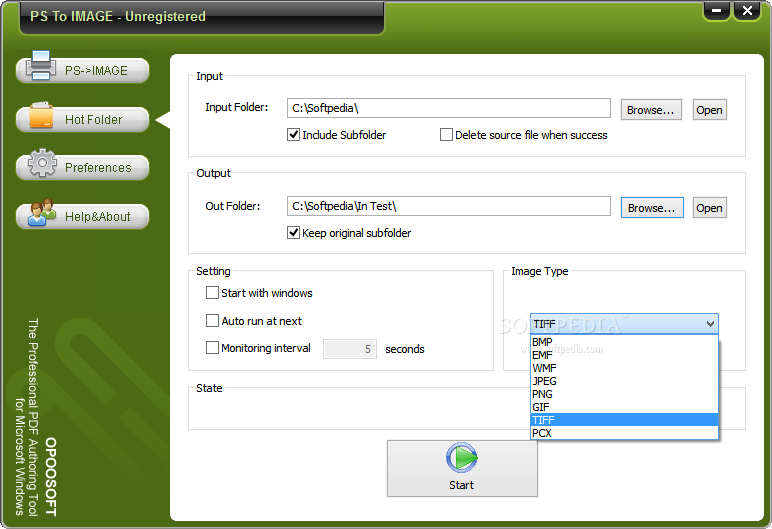The height and width of the screenshot is (529, 772).
Task: Browse for the Input Folder
Action: tap(651, 110)
